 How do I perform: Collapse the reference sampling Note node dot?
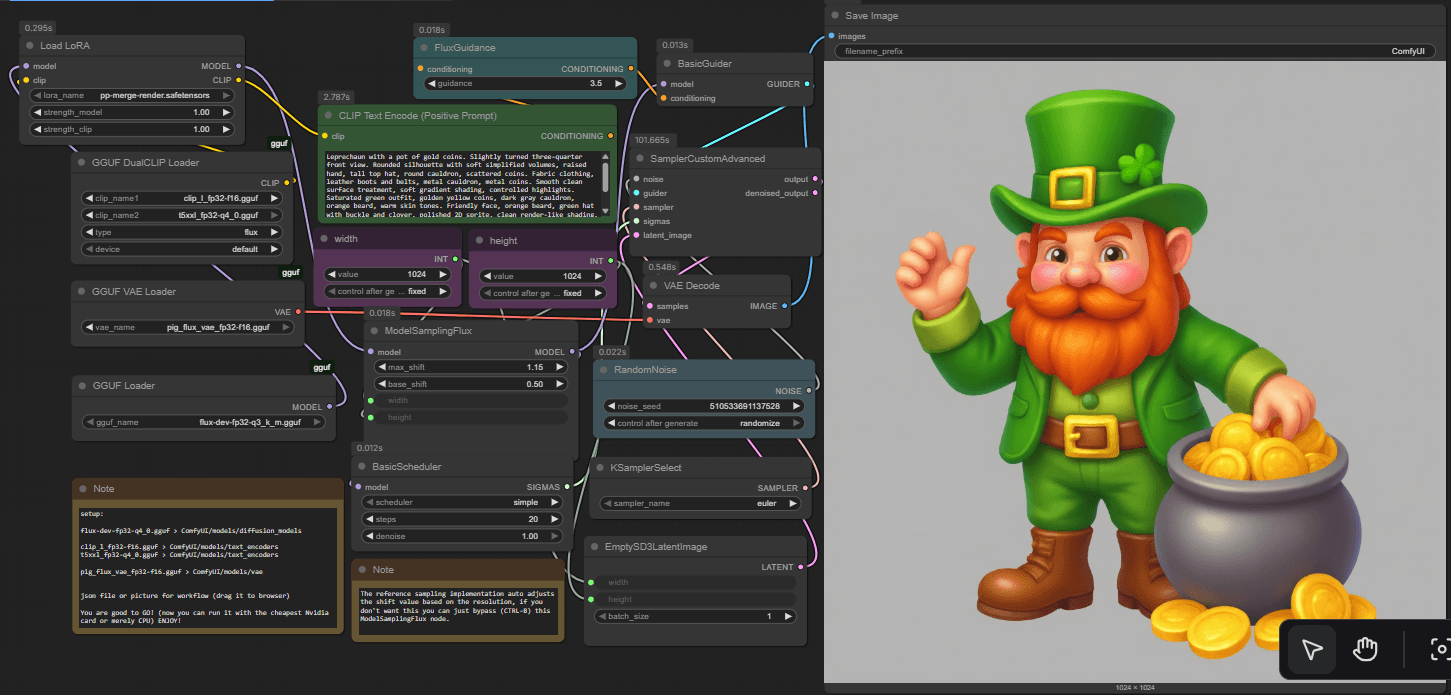click(362, 570)
